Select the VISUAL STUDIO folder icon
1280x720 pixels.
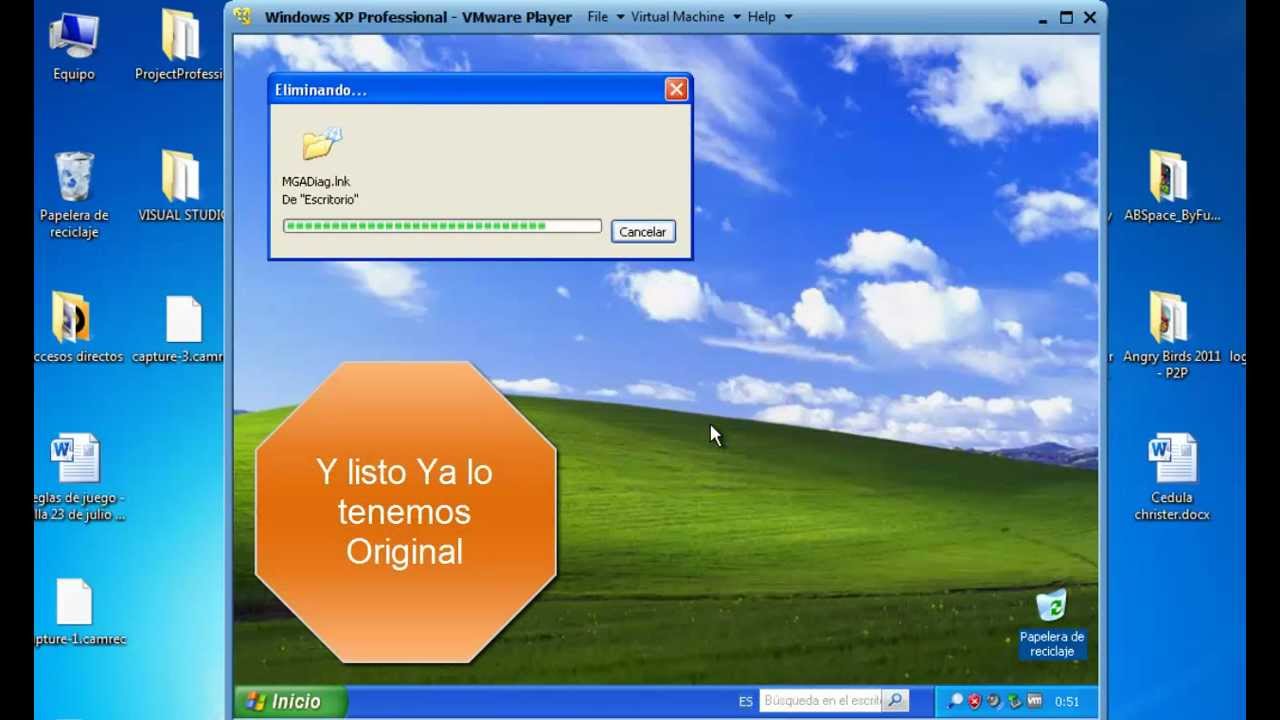181,187
